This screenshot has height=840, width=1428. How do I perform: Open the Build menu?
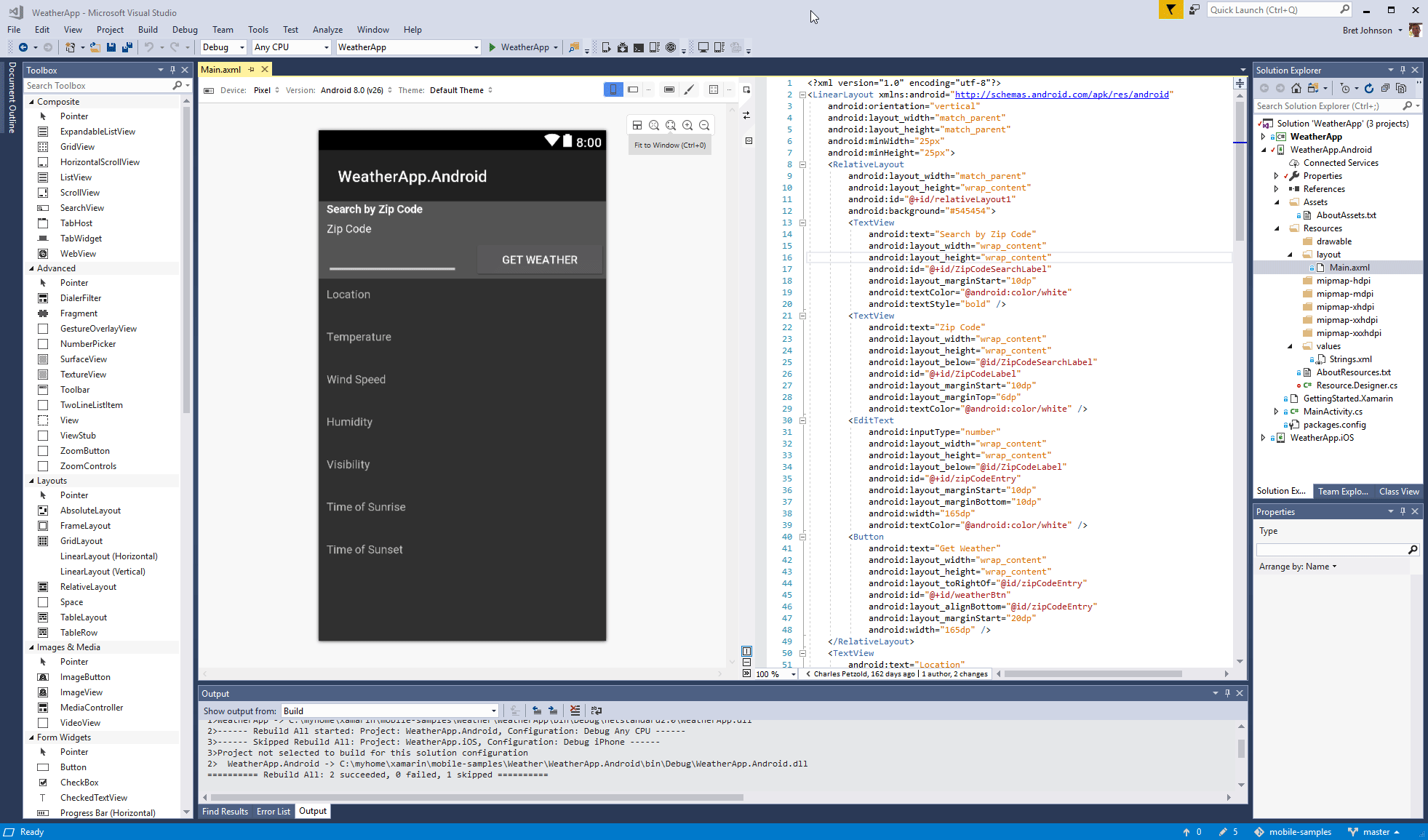pyautogui.click(x=148, y=30)
